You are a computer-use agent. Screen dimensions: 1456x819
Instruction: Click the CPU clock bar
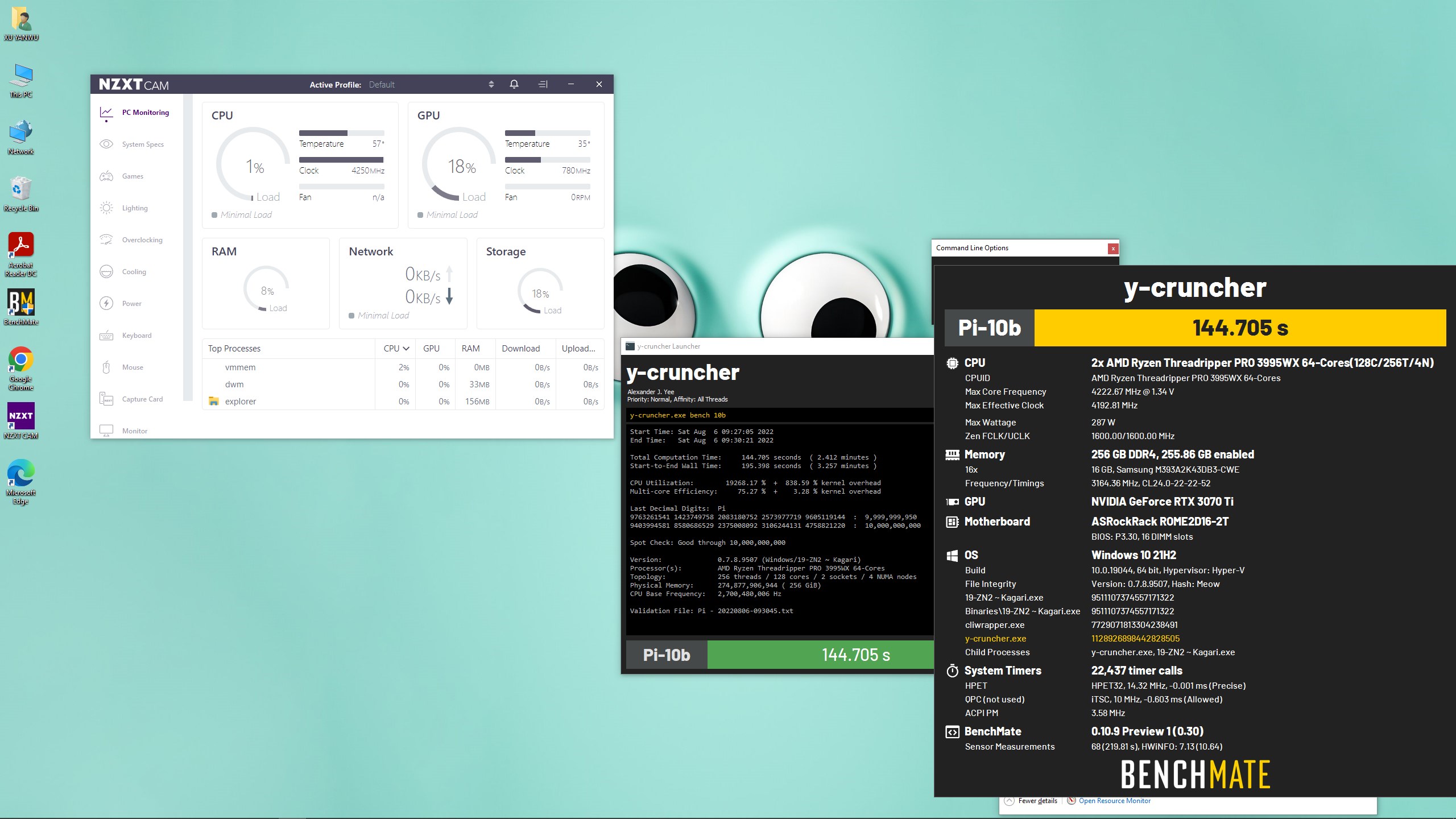click(x=342, y=160)
